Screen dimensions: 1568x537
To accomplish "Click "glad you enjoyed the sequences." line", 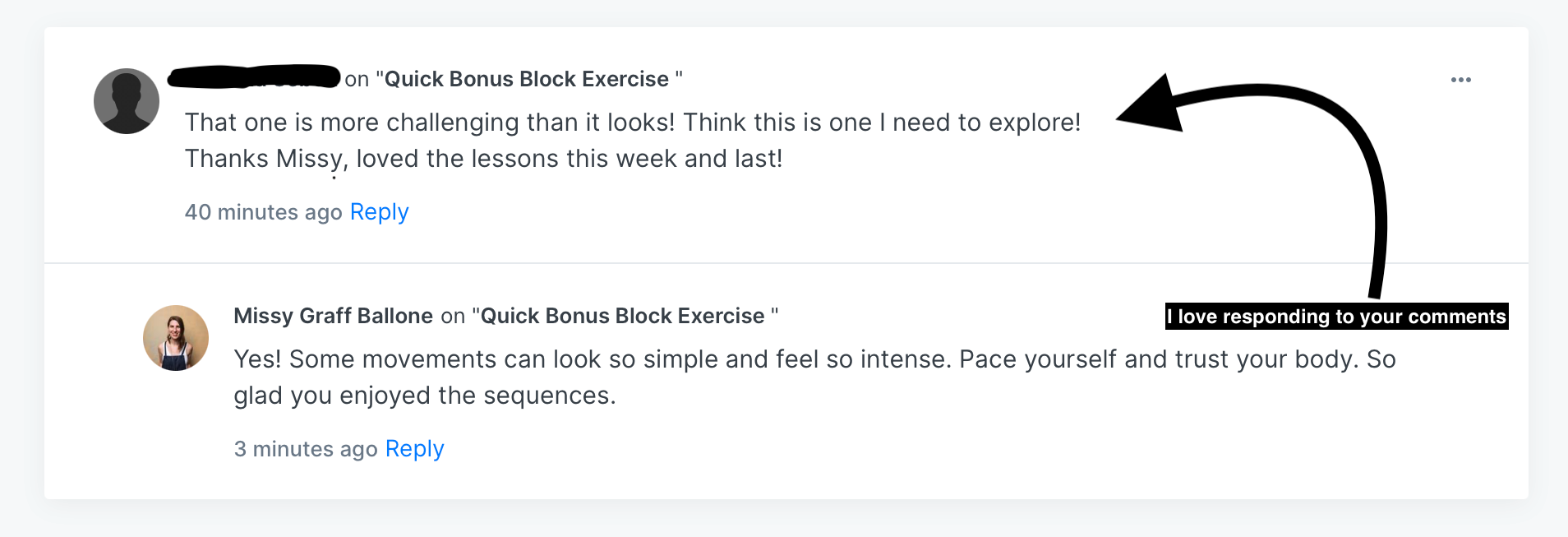I will coord(424,396).
